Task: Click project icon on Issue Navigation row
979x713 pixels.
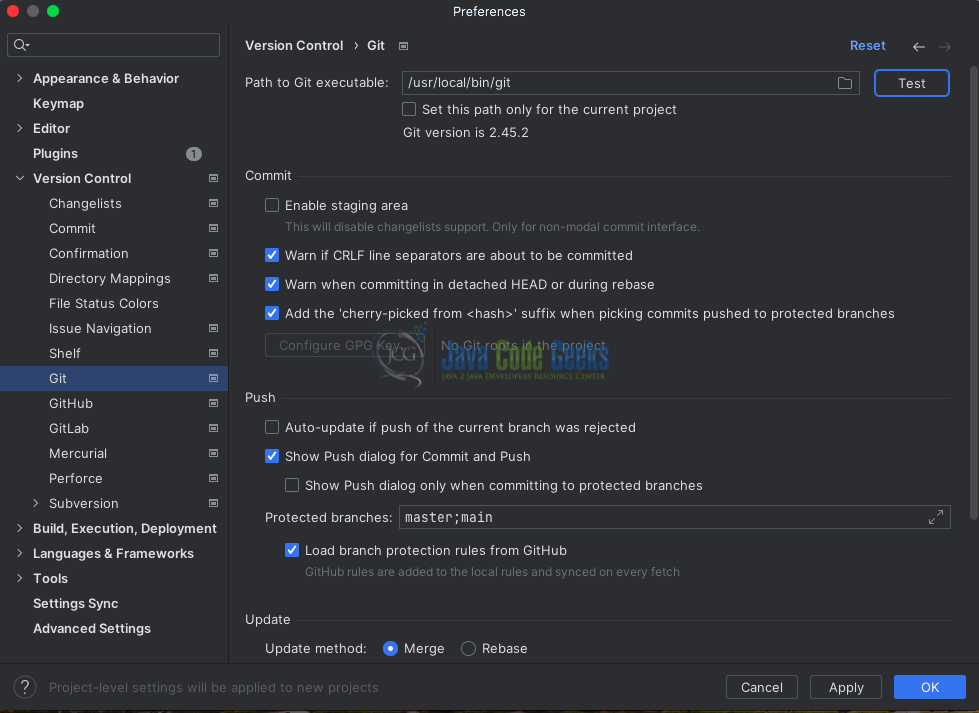Action: pos(214,328)
